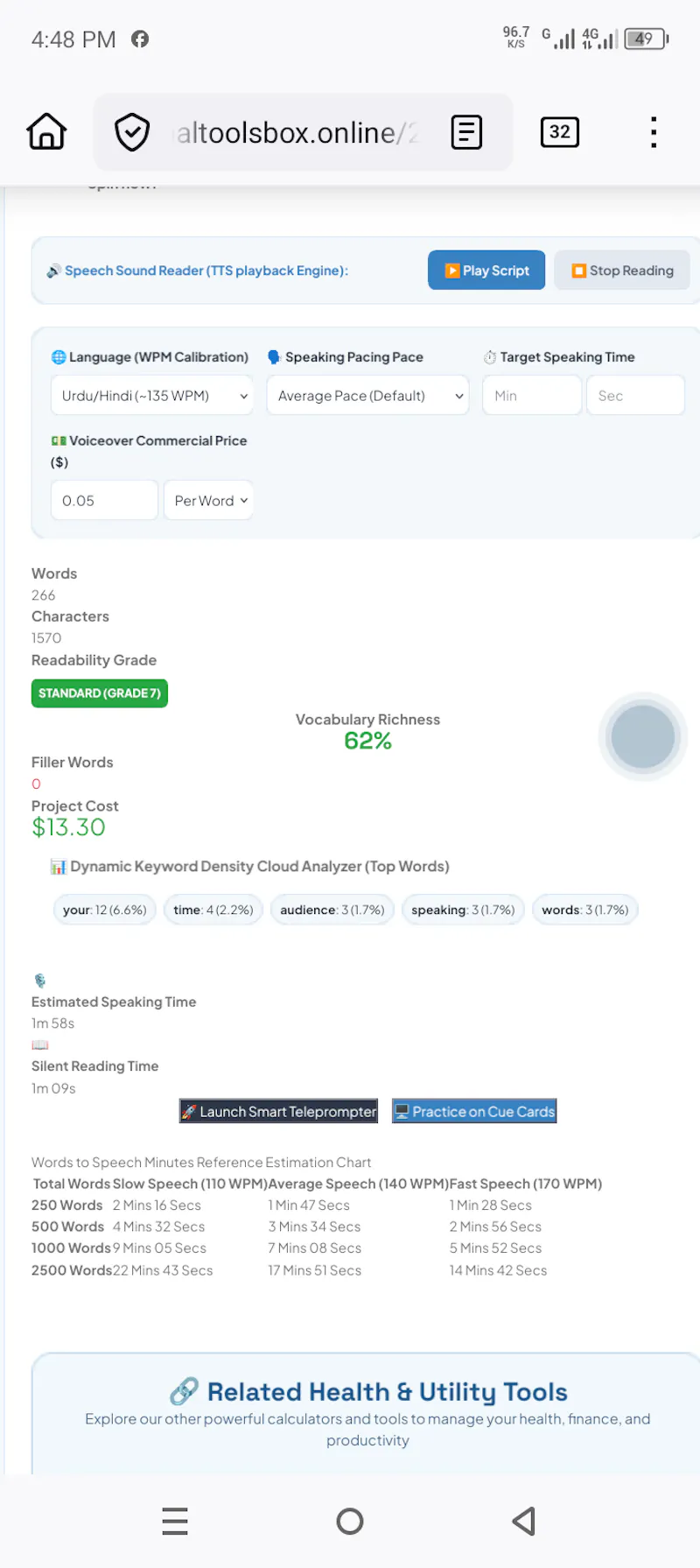700x1568 pixels.
Task: Tap the silent reading time 1m 09s
Action: pyautogui.click(x=53, y=1088)
